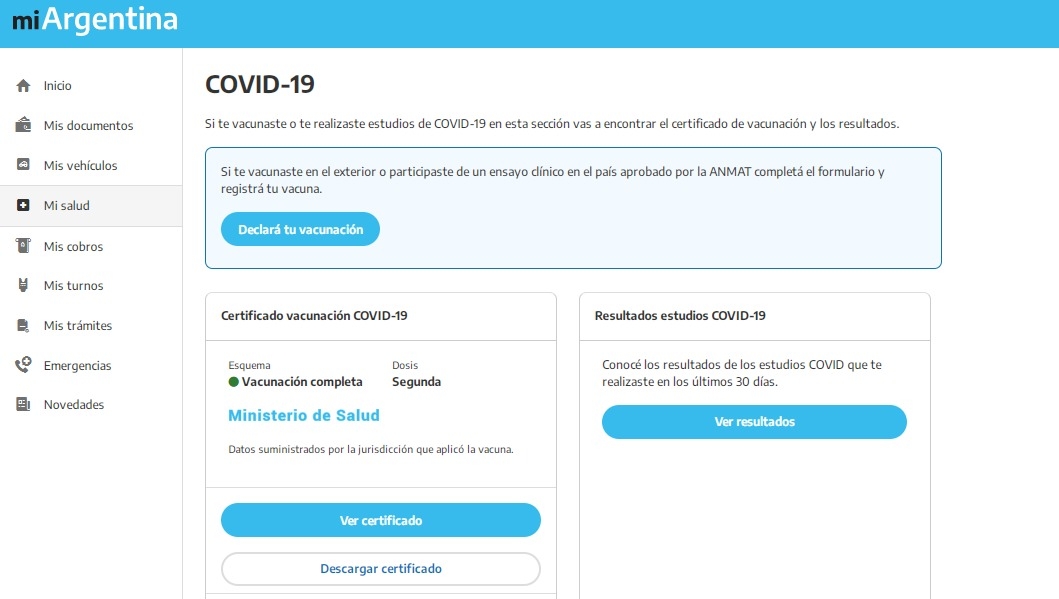Image resolution: width=1059 pixels, height=599 pixels.
Task: Click the Mis vehículos car icon
Action: [x=23, y=165]
